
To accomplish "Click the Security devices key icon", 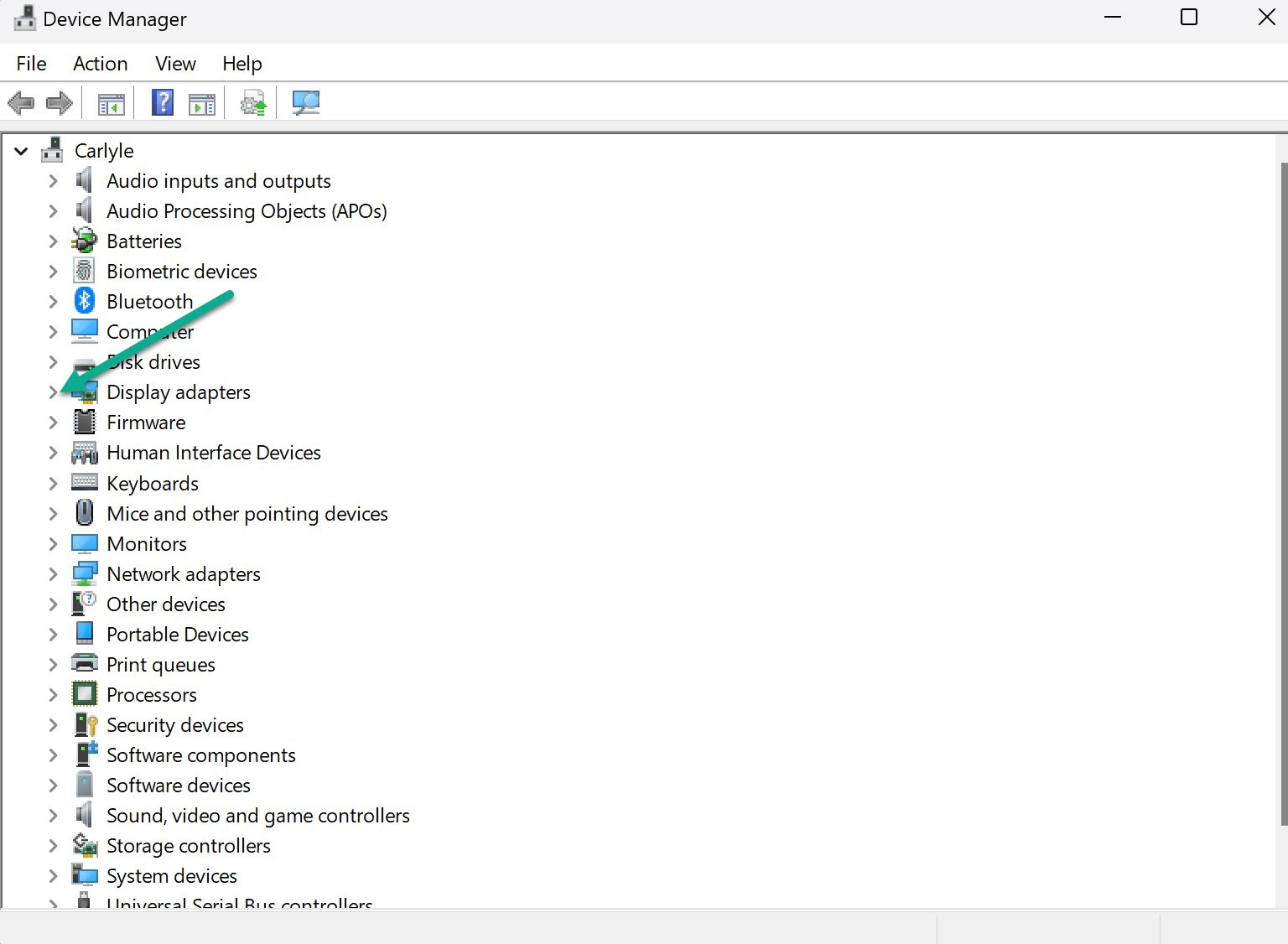I will click(x=85, y=725).
